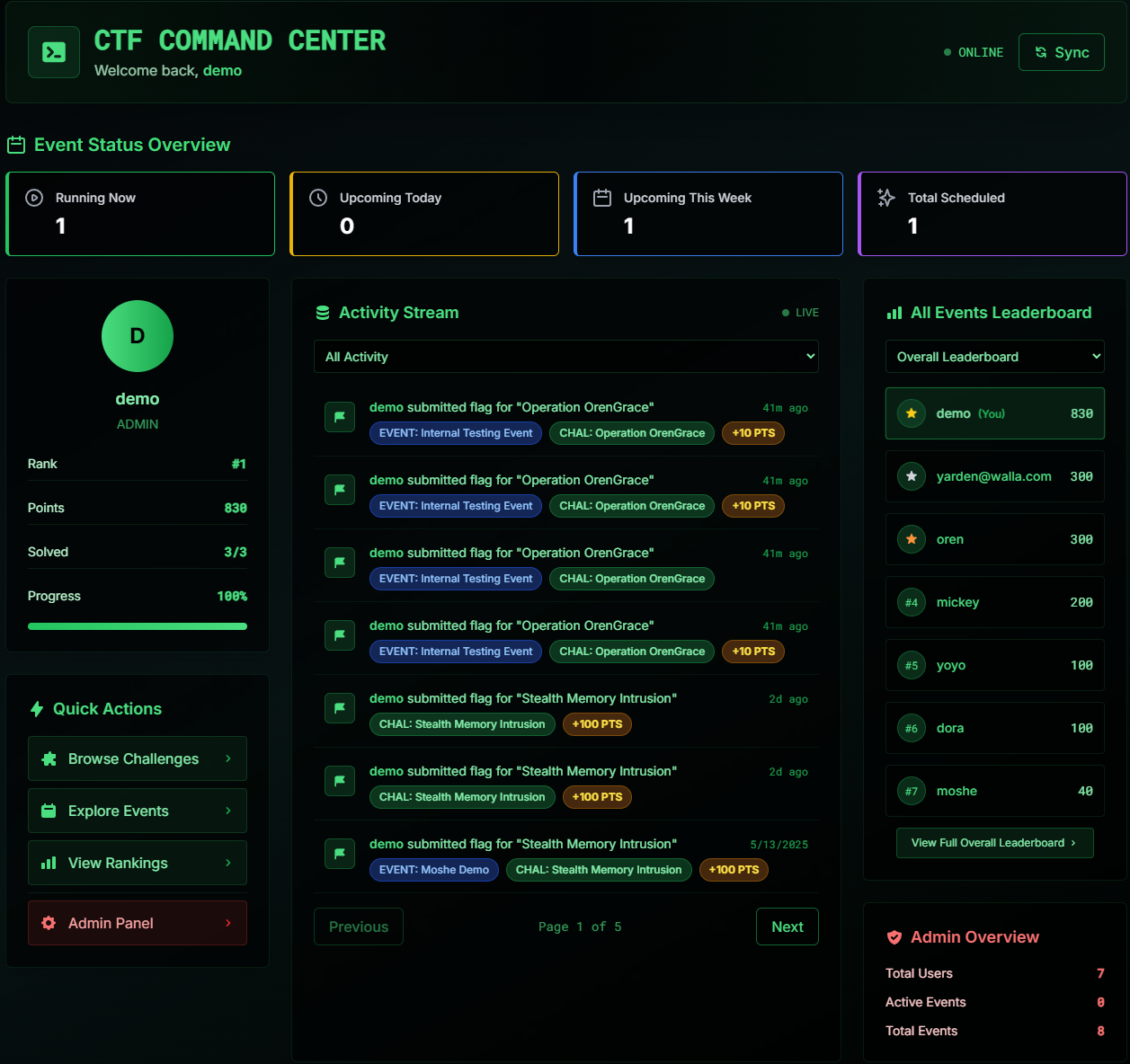
Task: Click the ONLINE status indicator
Action: pos(974,52)
